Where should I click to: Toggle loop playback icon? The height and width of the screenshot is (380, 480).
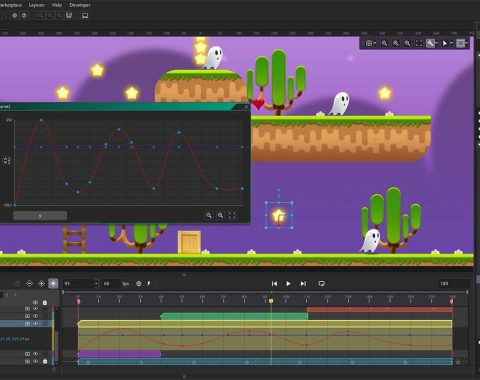(x=322, y=284)
